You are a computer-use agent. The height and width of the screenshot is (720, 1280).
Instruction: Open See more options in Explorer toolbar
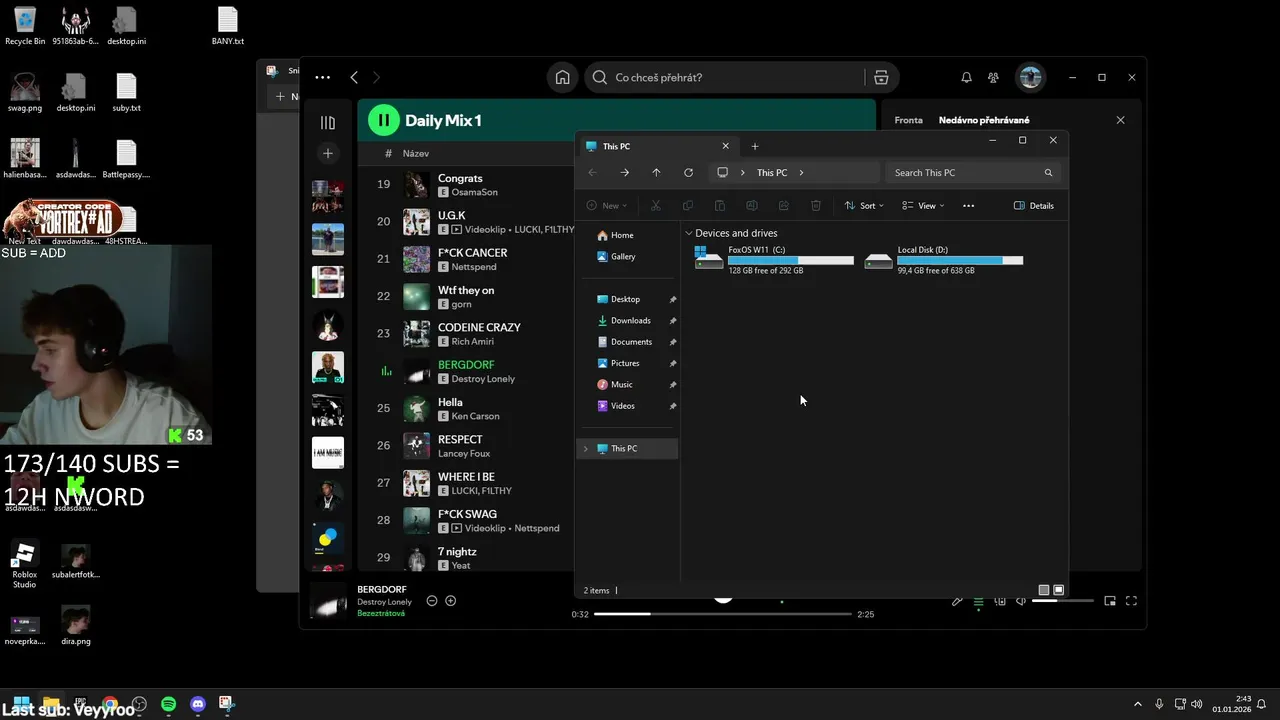[x=968, y=206]
